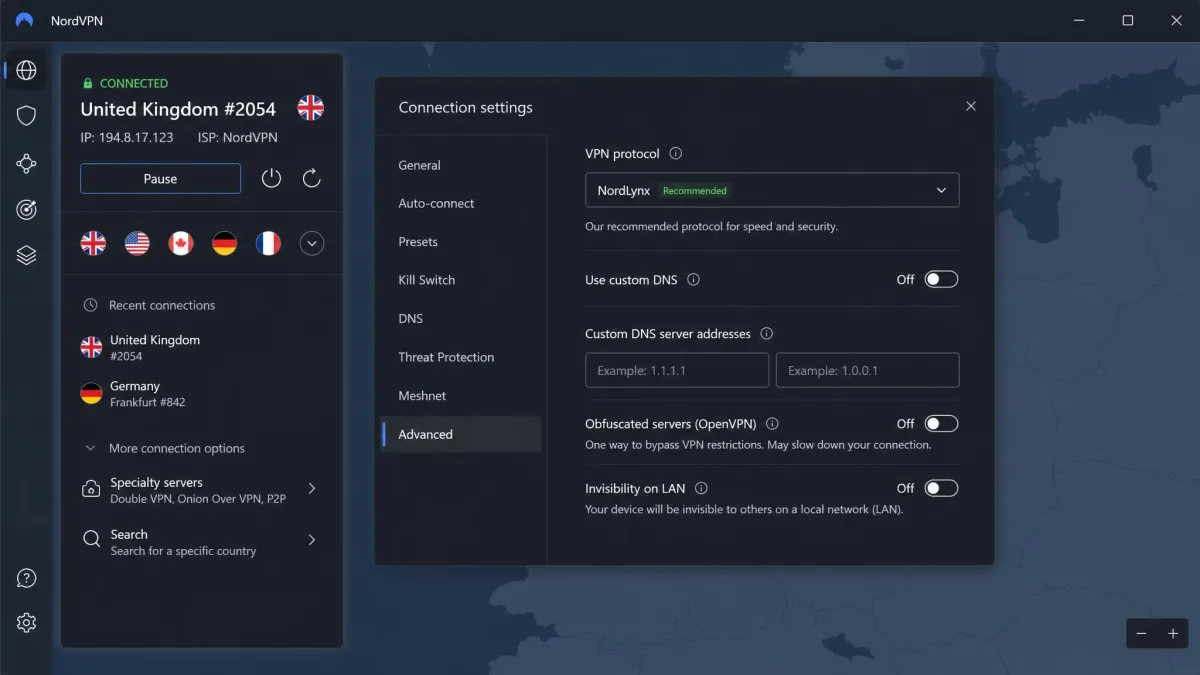Open the VPN protocol NordLynx dropdown
The width and height of the screenshot is (1200, 675).
point(772,190)
